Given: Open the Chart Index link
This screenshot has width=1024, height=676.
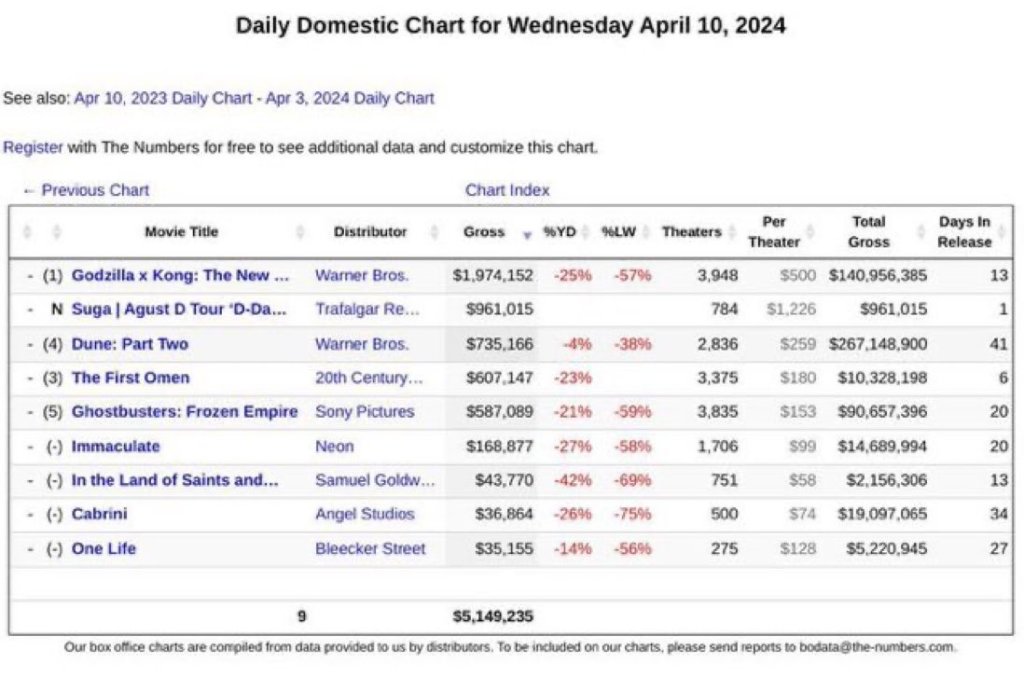Looking at the screenshot, I should coord(507,190).
